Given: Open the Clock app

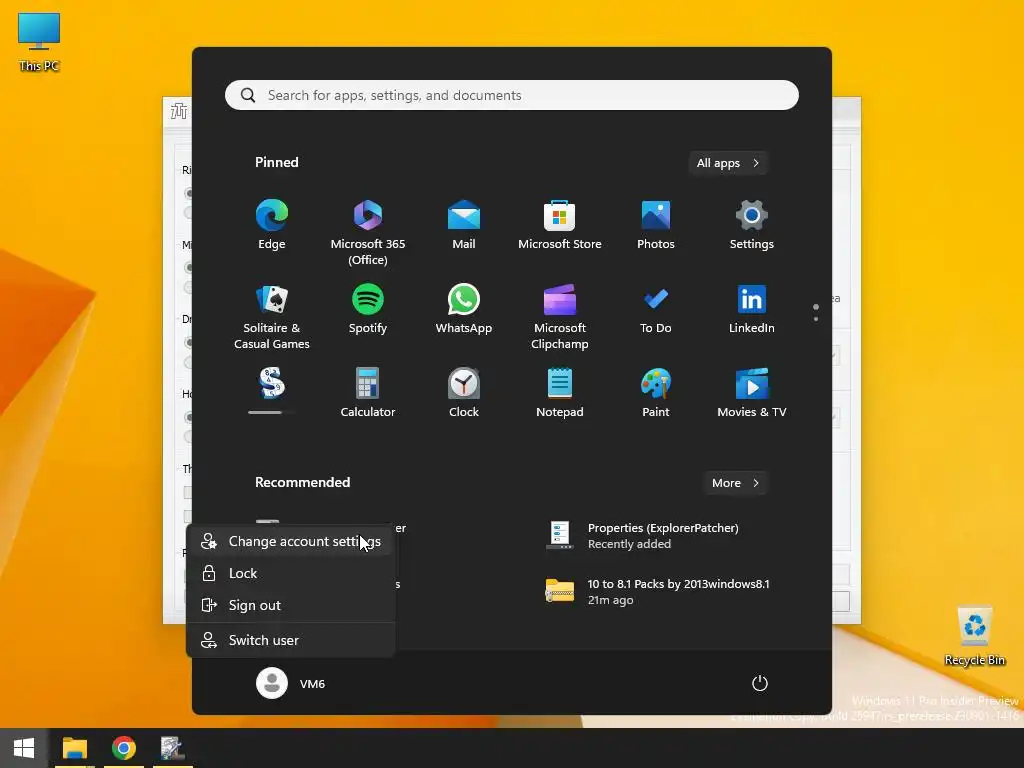Looking at the screenshot, I should pos(464,392).
